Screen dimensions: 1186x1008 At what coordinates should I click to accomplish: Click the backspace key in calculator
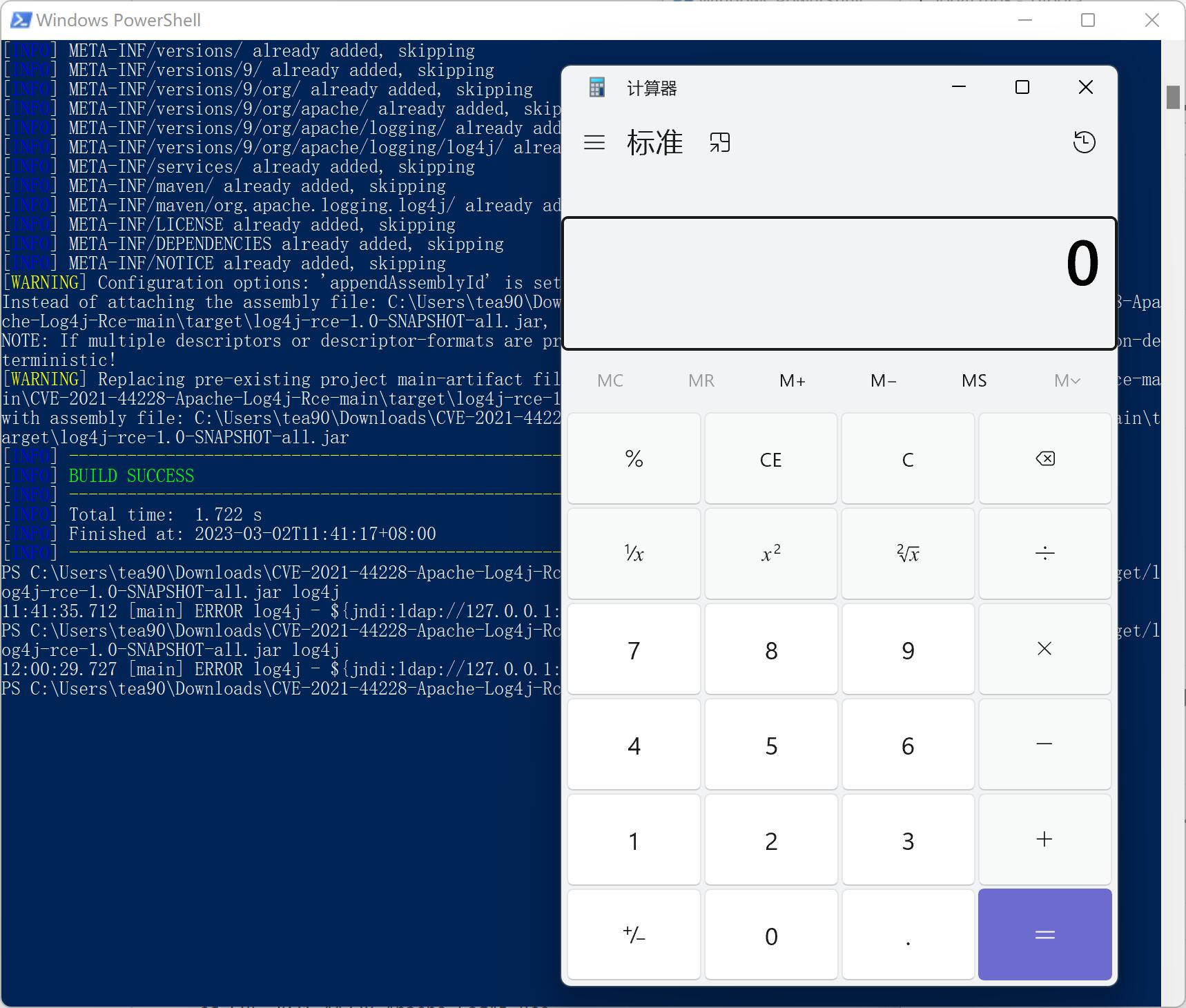pyautogui.click(x=1044, y=458)
